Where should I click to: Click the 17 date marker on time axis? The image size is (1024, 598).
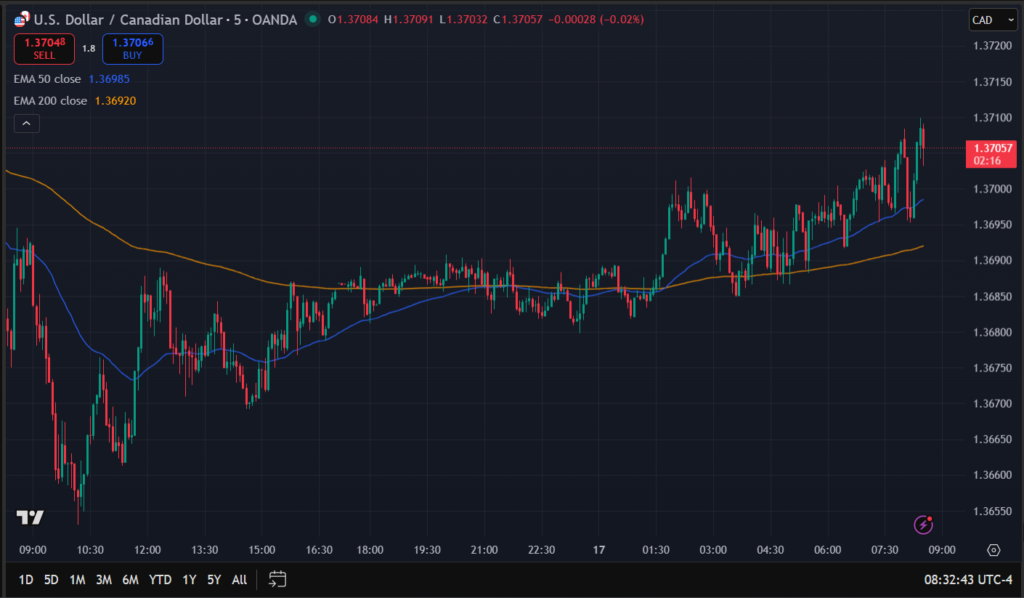click(x=599, y=550)
